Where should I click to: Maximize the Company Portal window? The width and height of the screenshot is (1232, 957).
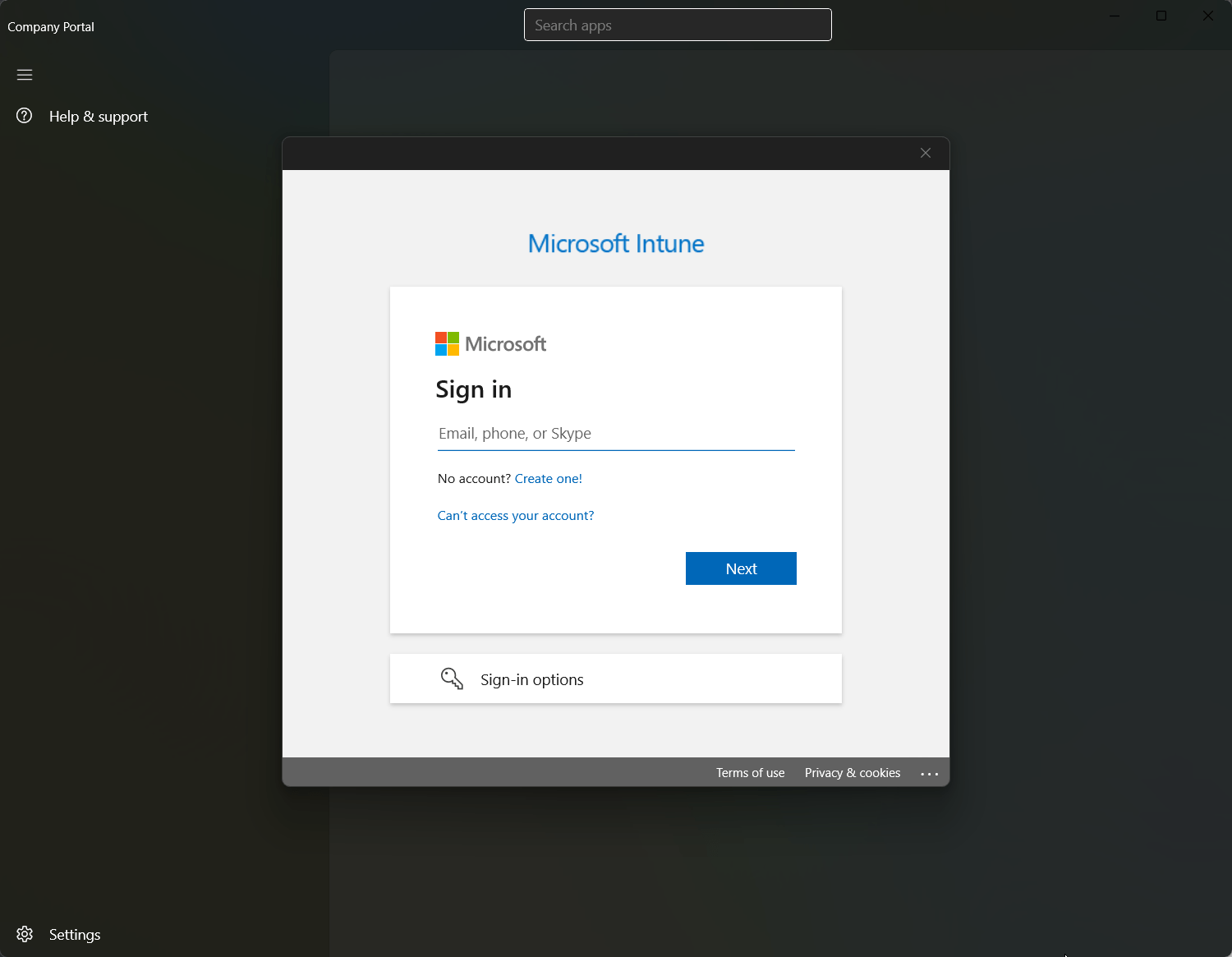pos(1161,16)
